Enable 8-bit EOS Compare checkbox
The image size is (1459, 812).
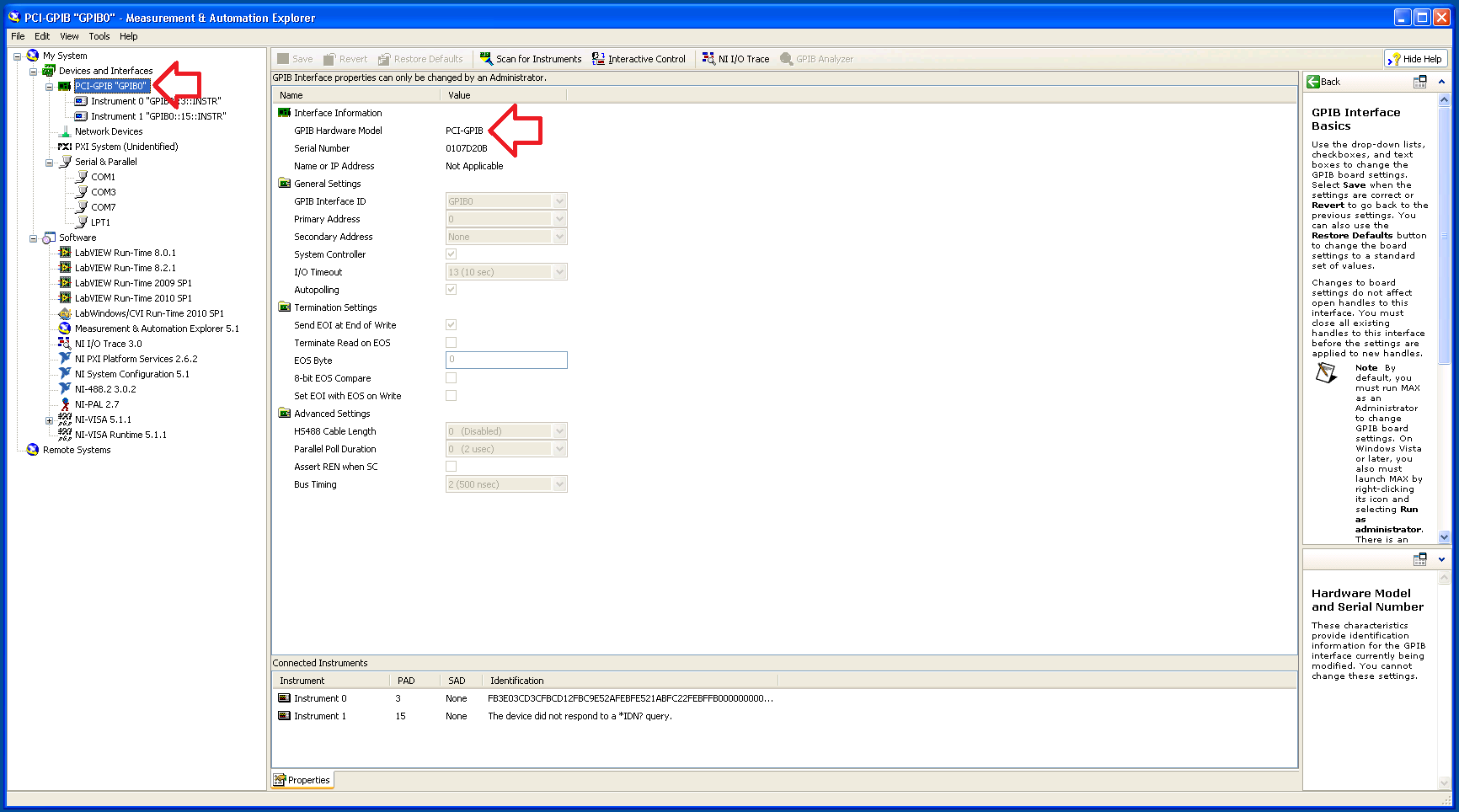452,378
